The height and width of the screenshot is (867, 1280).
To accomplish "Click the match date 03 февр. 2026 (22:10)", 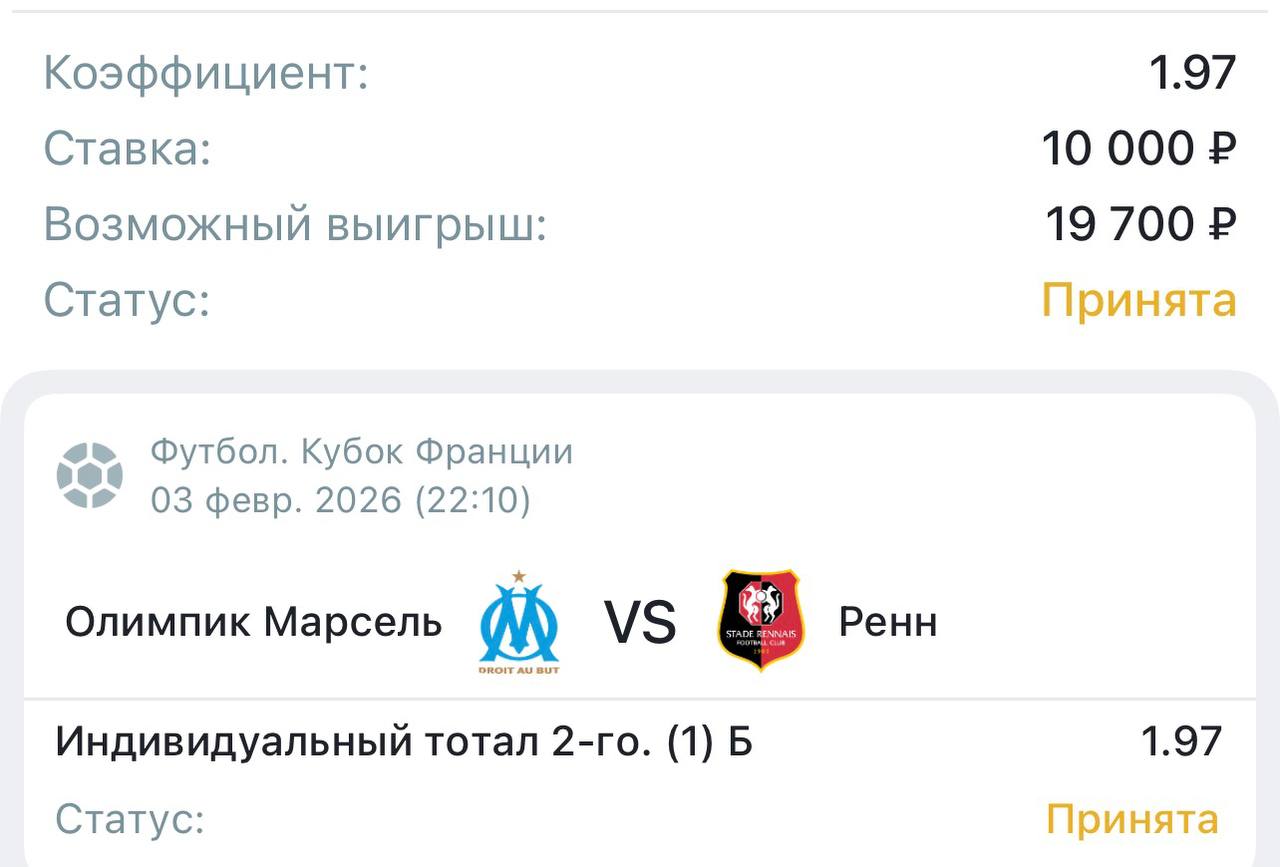I will (340, 500).
